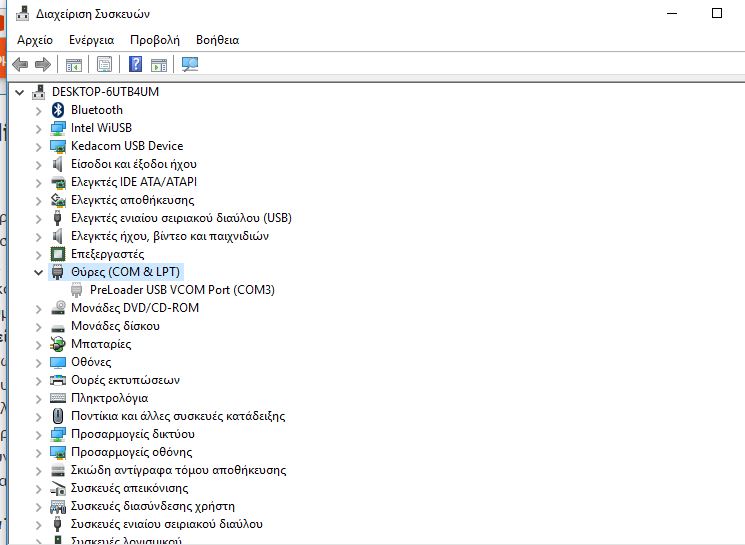Expand the Bluetooth category arrow
This screenshot has height=545, width=745.
point(39,110)
